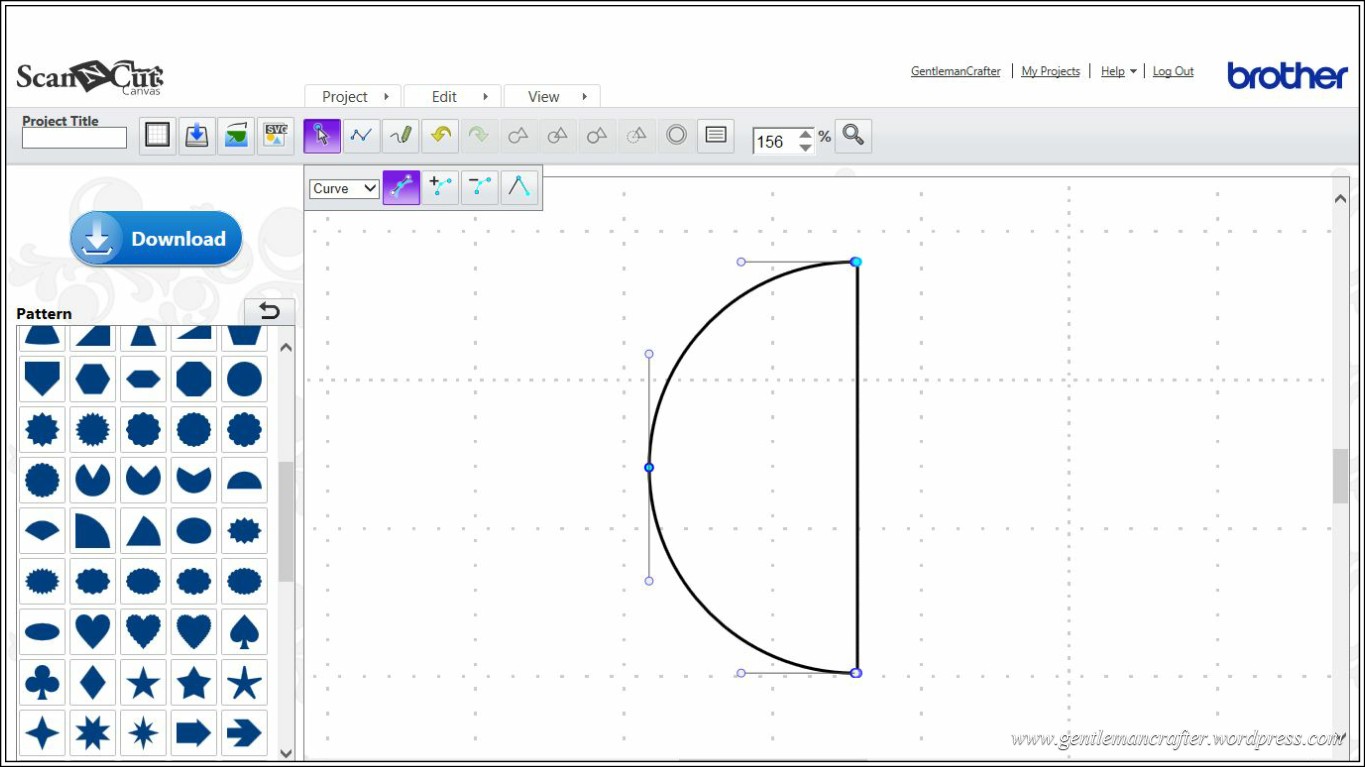Click the Project Title text field
This screenshot has height=767, width=1365.
pos(74,139)
